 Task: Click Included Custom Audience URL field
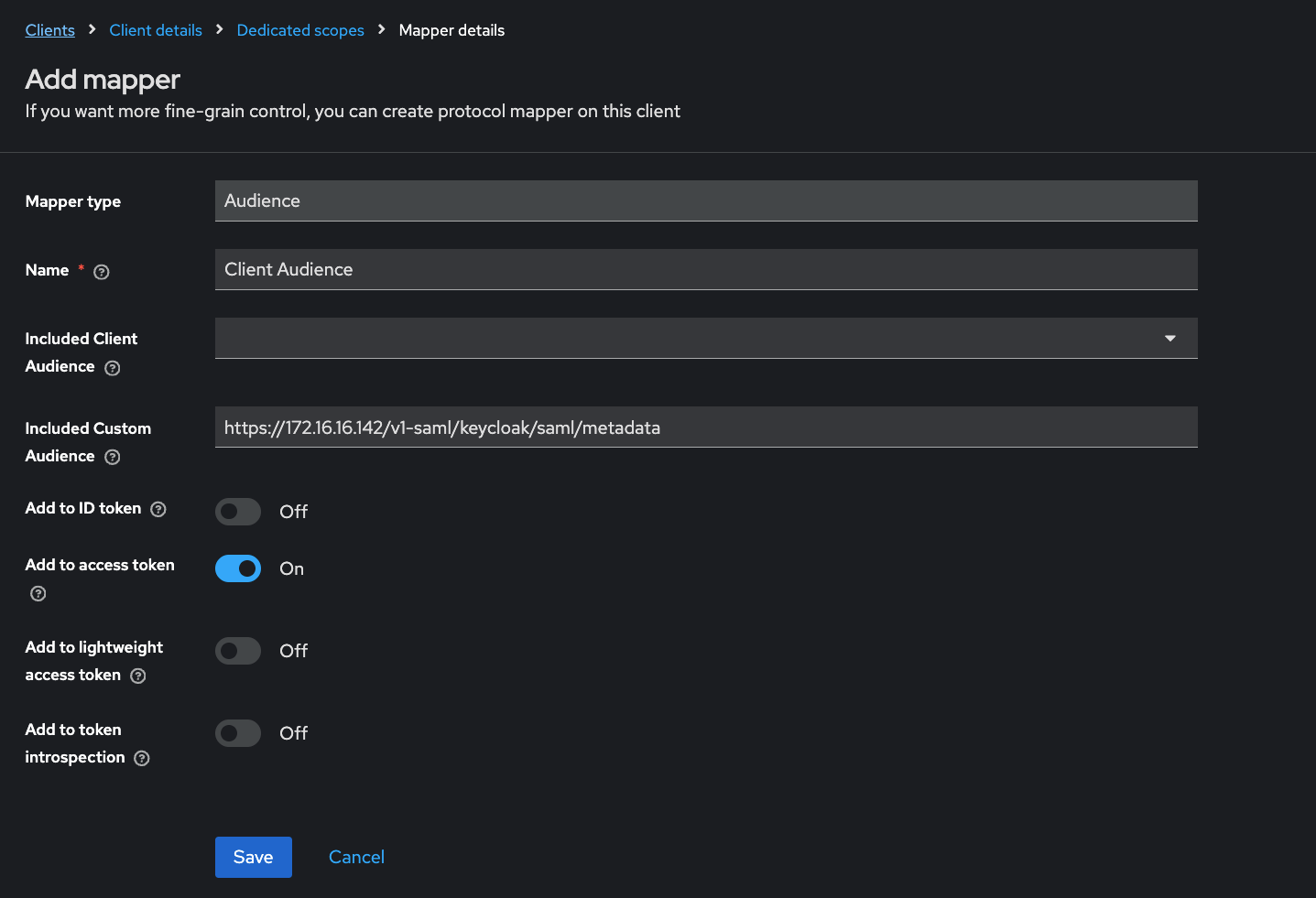pos(705,427)
